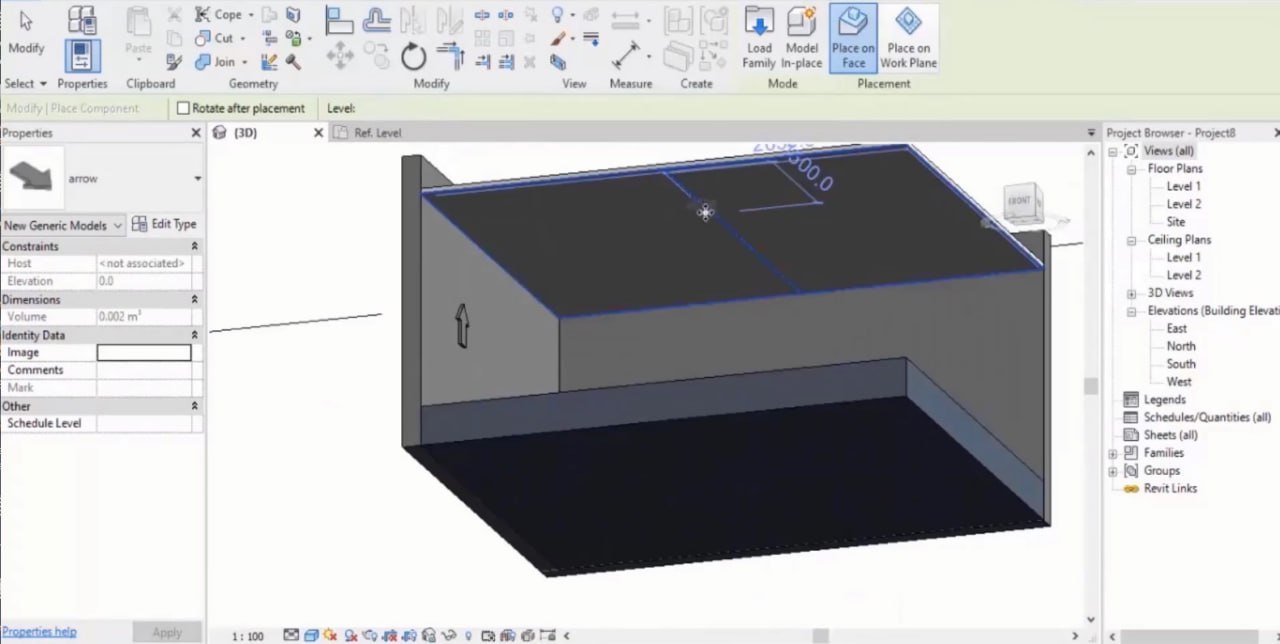Activate Place on Work Plane placement
This screenshot has width=1280, height=644.
(908, 38)
